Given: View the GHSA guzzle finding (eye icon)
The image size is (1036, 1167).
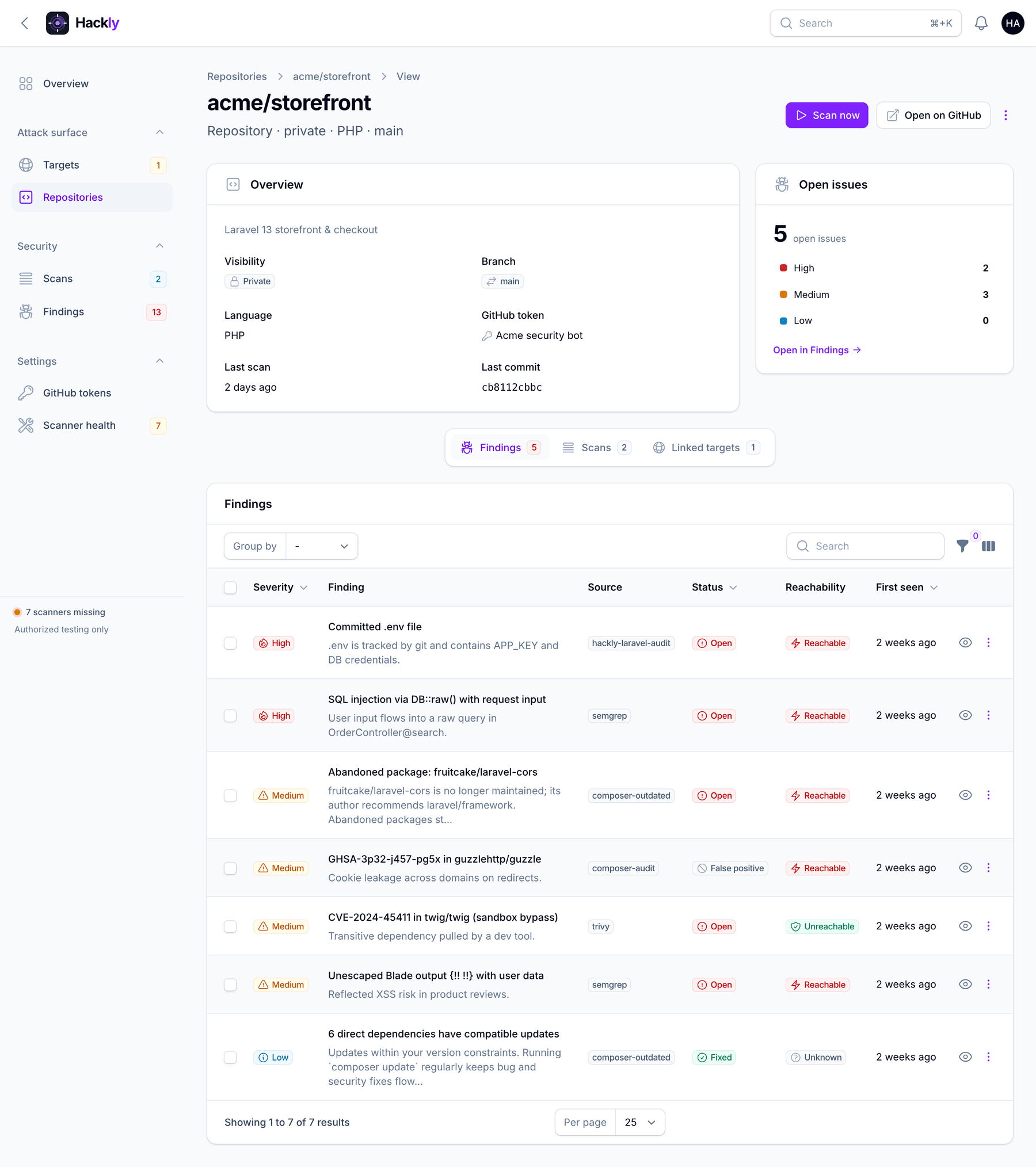Looking at the screenshot, I should [x=965, y=868].
